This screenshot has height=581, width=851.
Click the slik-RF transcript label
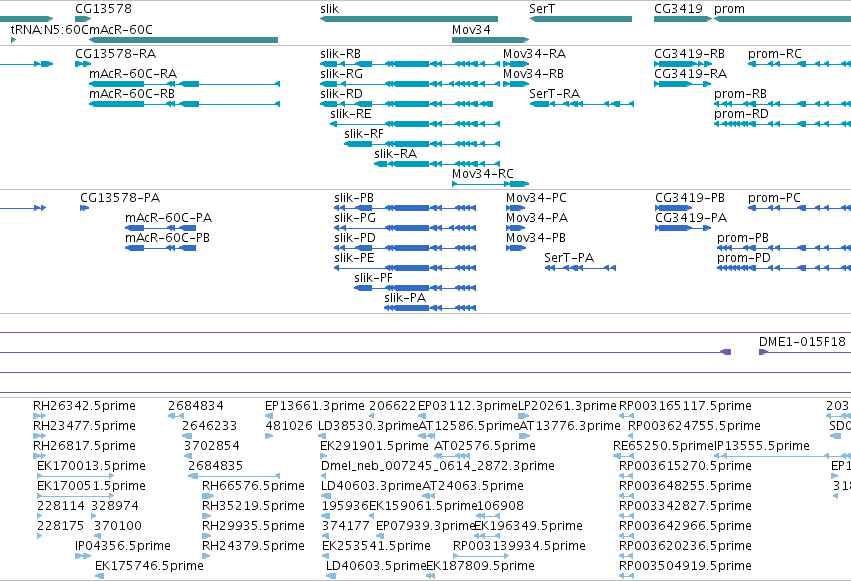[x=364, y=134]
